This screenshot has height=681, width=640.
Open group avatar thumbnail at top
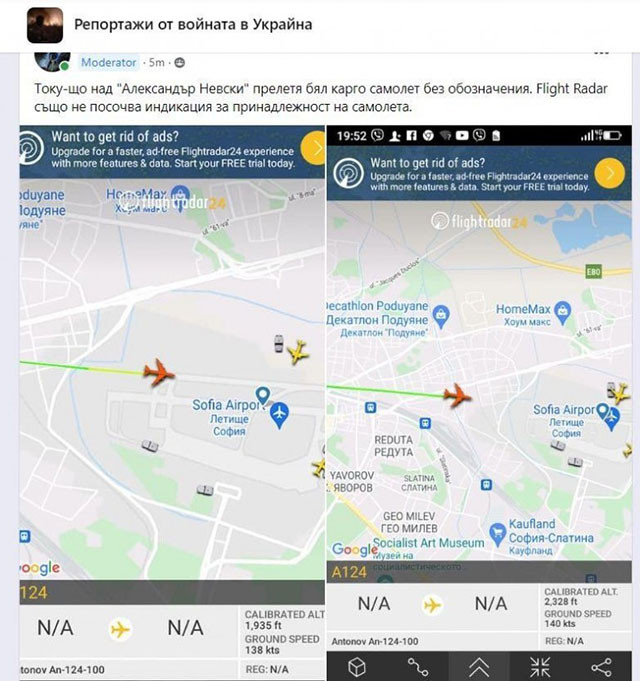45,25
